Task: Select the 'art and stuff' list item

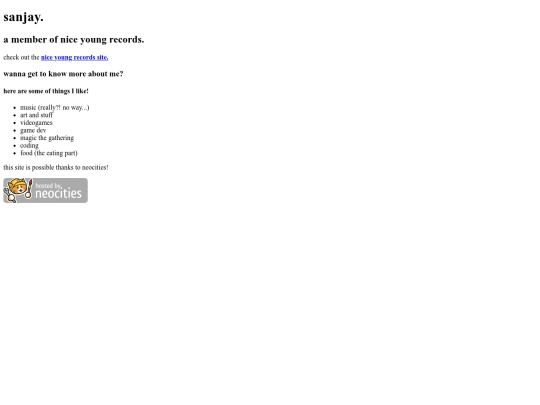Action: (x=37, y=115)
